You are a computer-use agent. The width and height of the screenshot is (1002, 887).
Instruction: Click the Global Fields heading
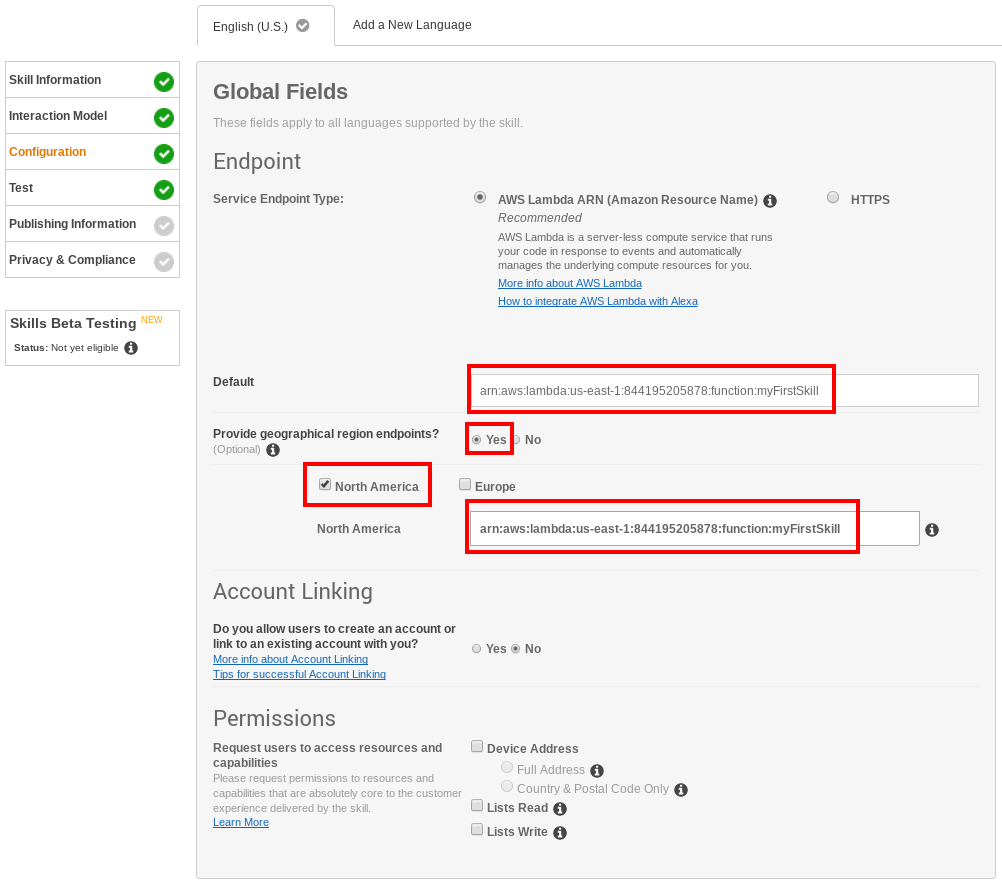click(x=281, y=91)
